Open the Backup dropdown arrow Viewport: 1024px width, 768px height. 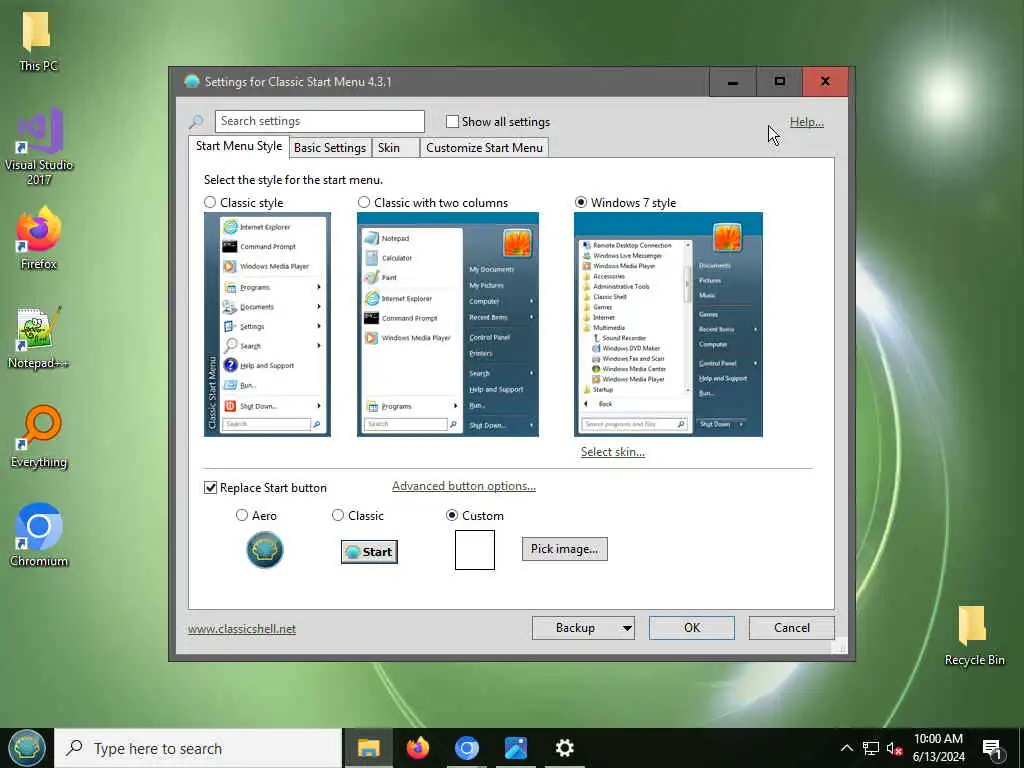pos(627,628)
